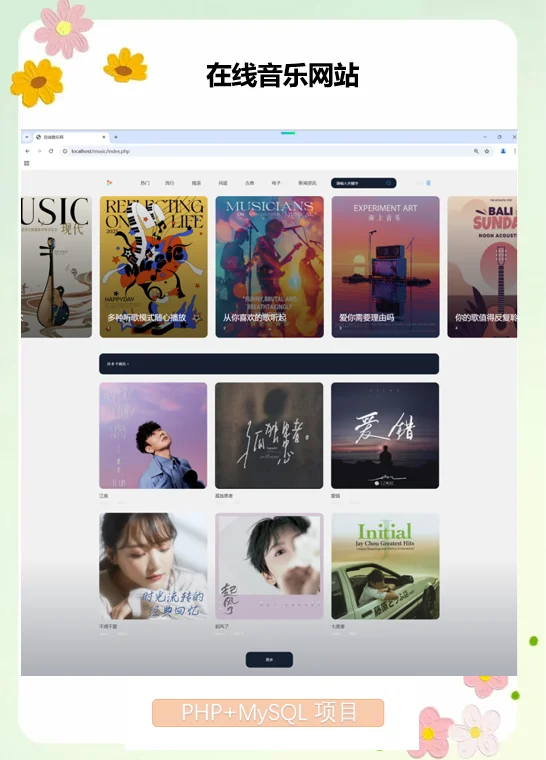The image size is (546, 760).
Task: Open the 爱错 album cover
Action: (x=385, y=435)
